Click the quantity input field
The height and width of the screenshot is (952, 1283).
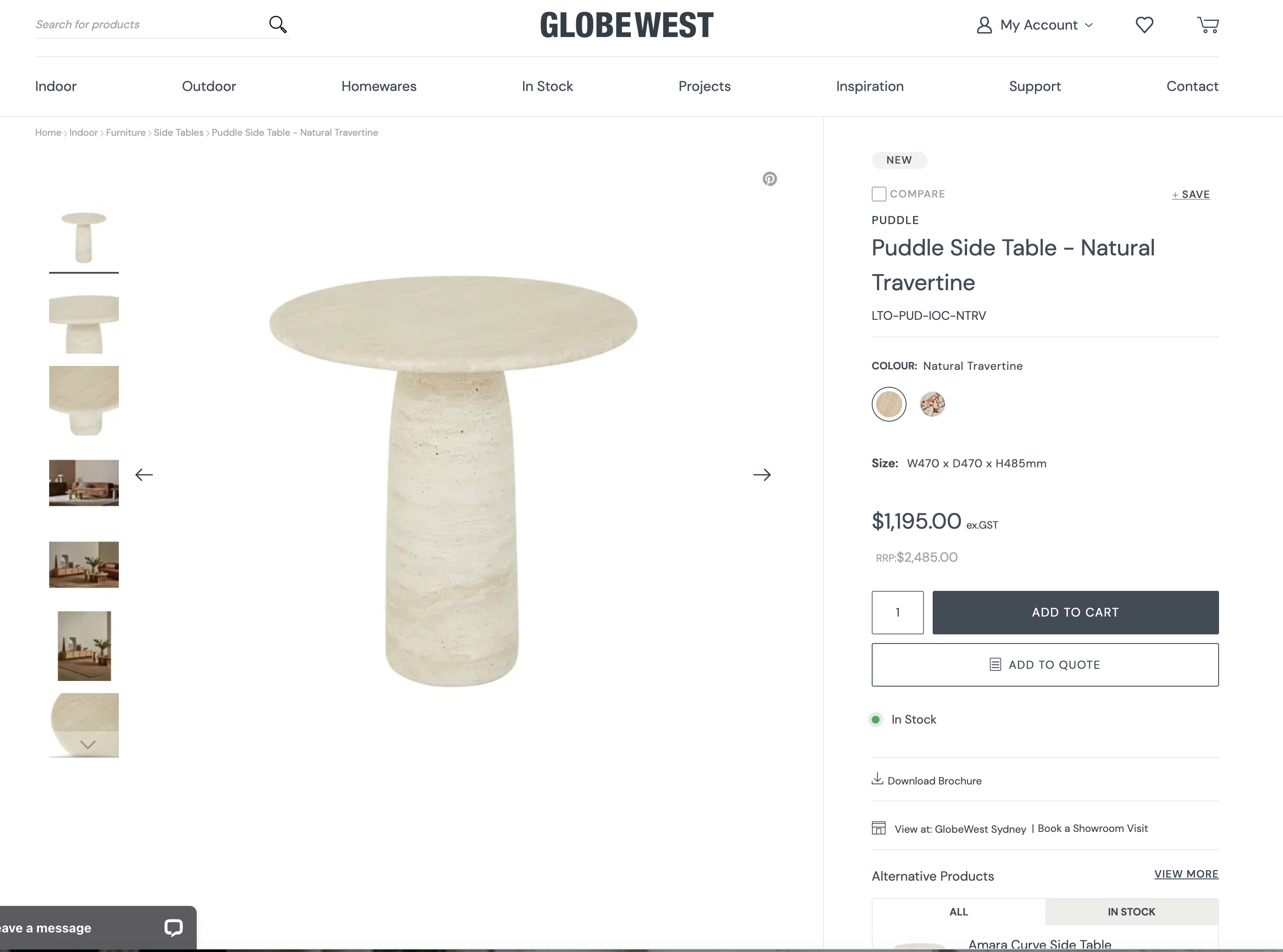(897, 613)
